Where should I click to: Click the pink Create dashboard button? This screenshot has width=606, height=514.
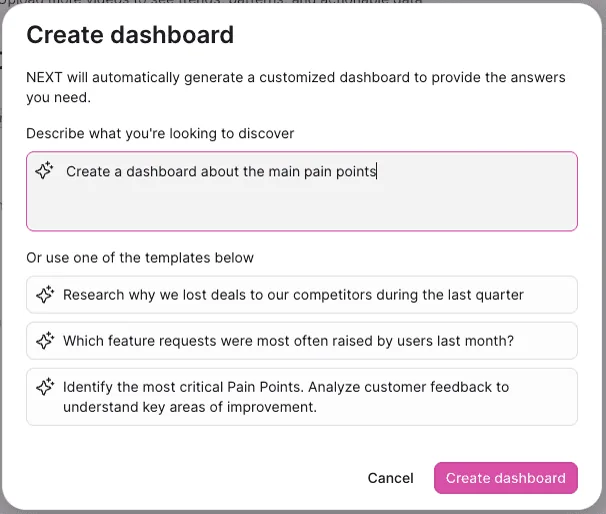click(x=506, y=478)
